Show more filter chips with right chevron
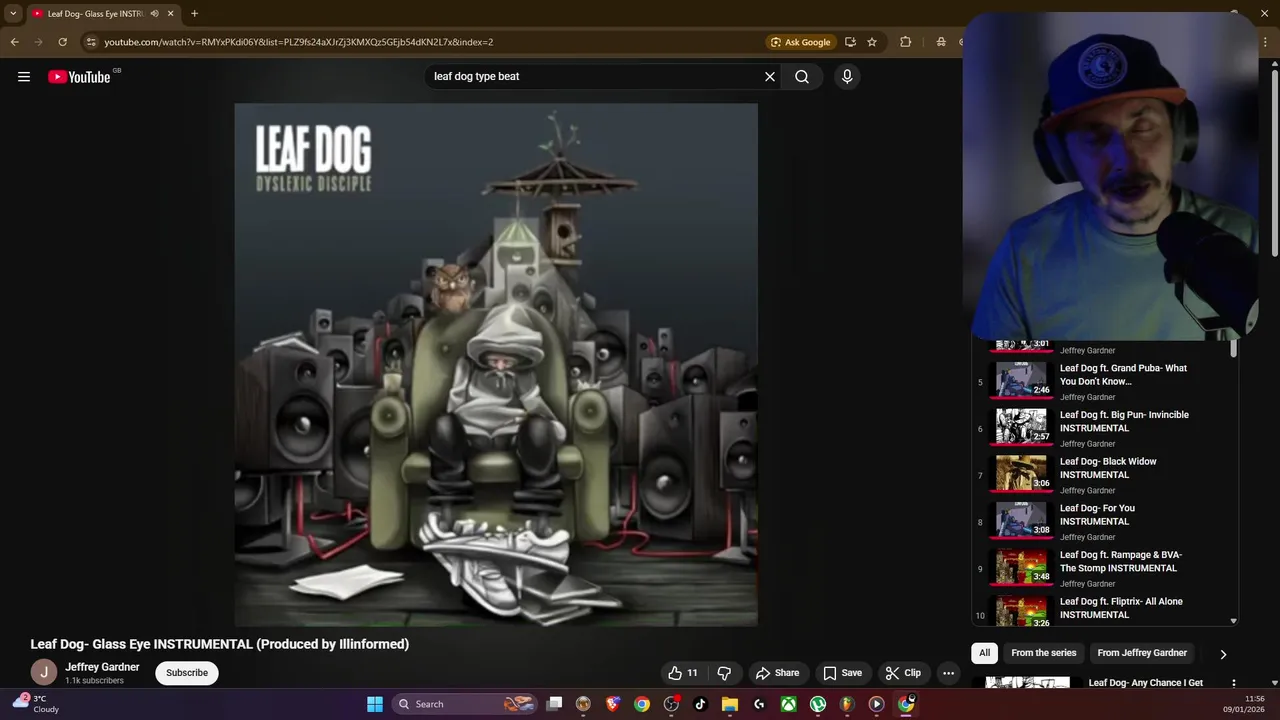 pyautogui.click(x=1223, y=654)
